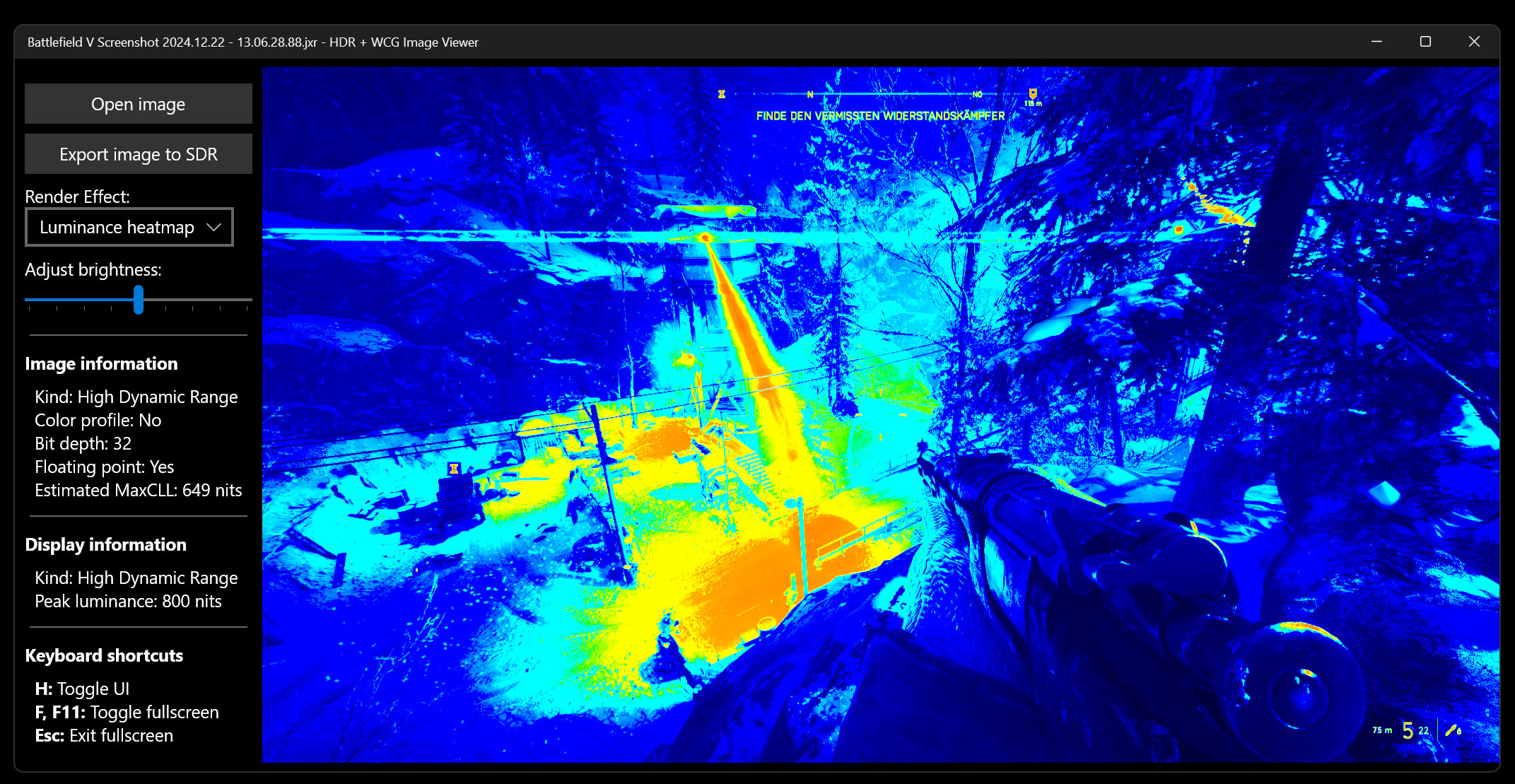
Task: Maximize the HDR + WCG Image Viewer window
Action: (1425, 42)
